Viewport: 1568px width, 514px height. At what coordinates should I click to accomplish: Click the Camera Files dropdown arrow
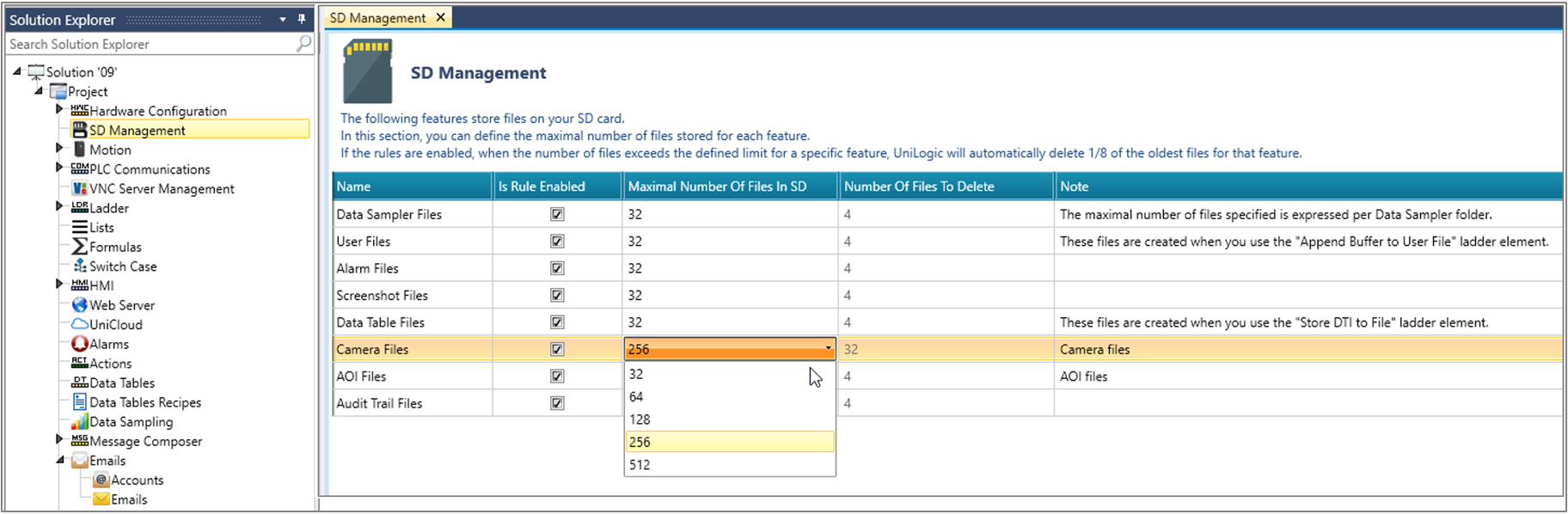828,349
